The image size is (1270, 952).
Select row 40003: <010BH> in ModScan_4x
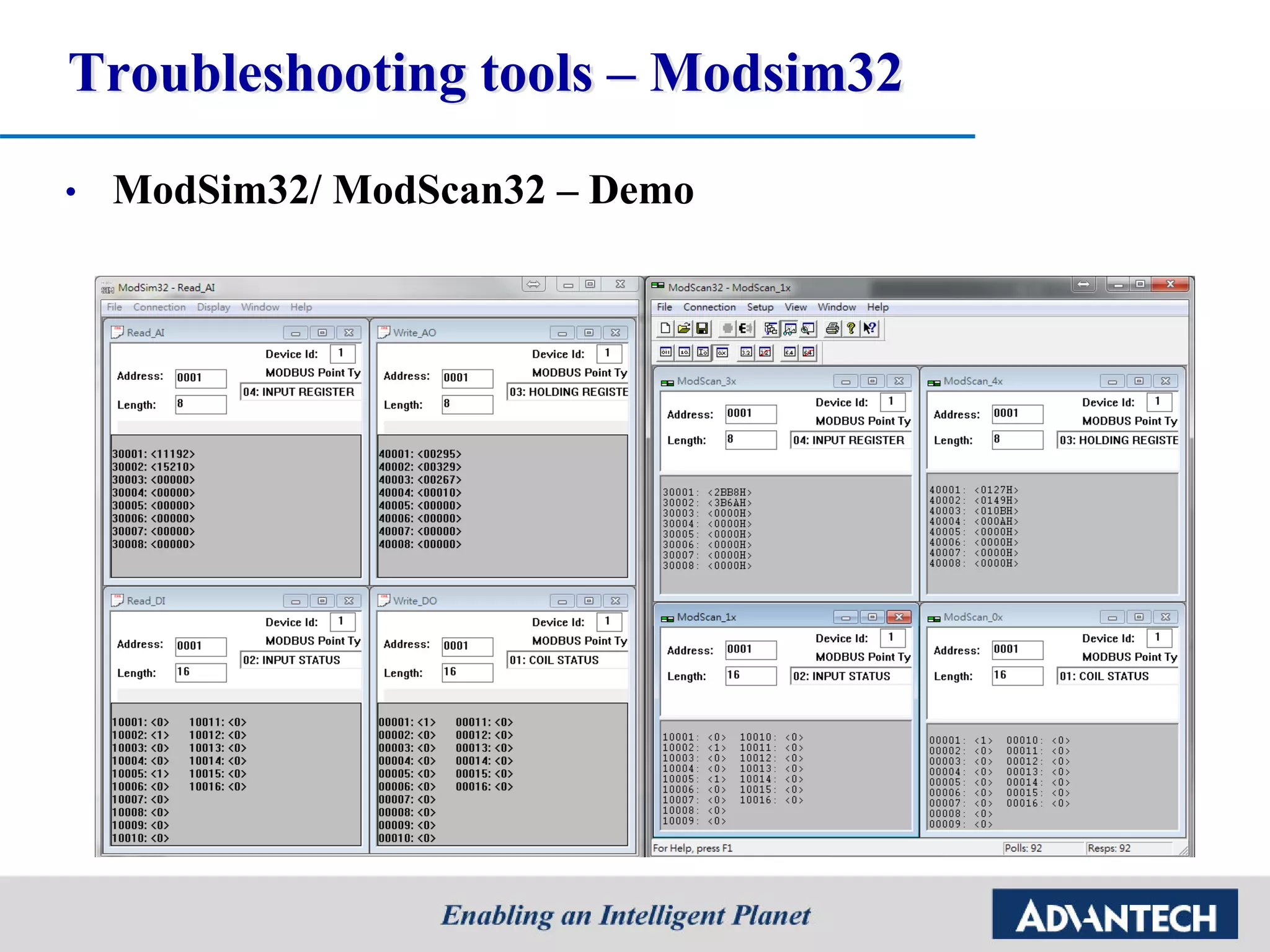(974, 511)
